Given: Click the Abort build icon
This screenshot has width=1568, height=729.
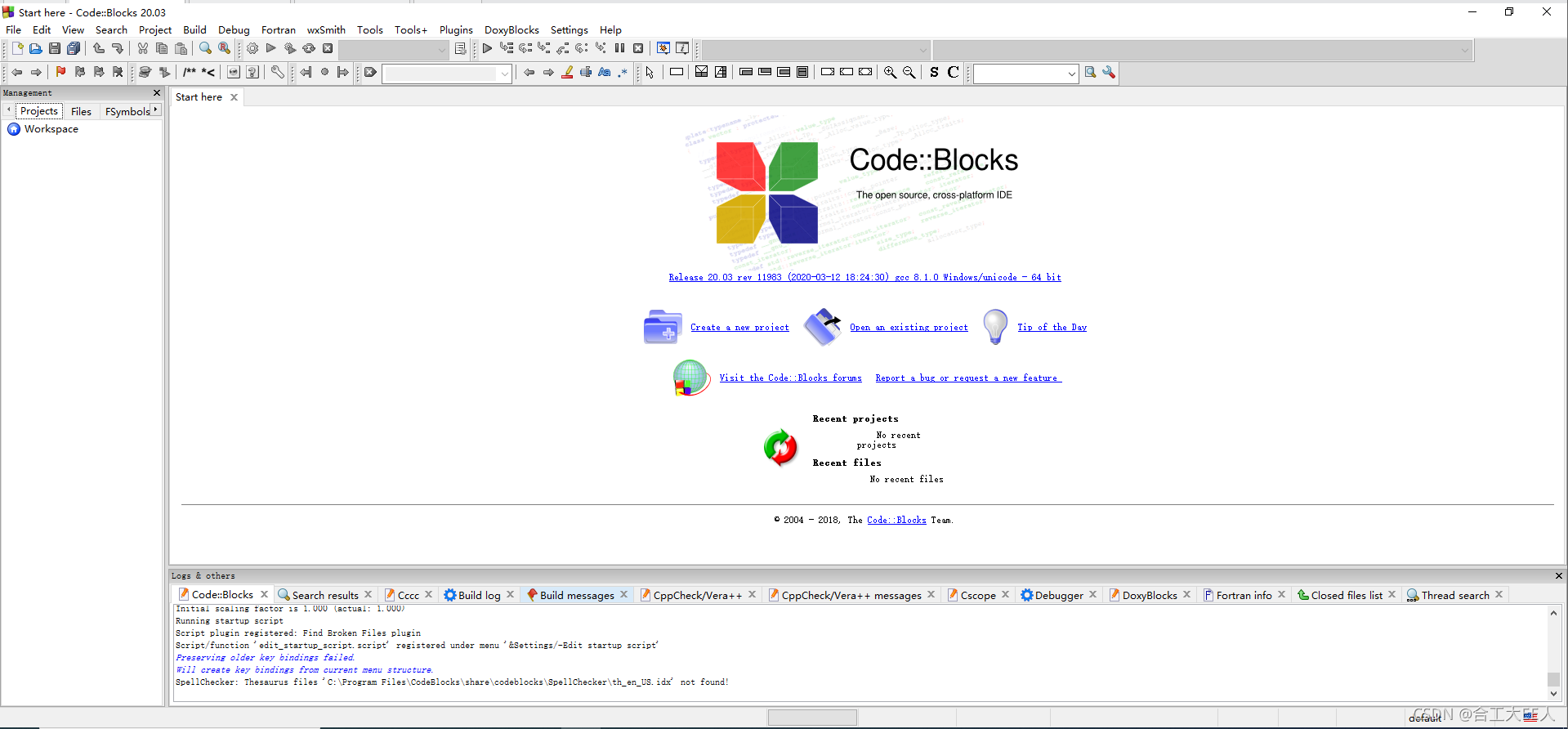Looking at the screenshot, I should click(x=328, y=49).
